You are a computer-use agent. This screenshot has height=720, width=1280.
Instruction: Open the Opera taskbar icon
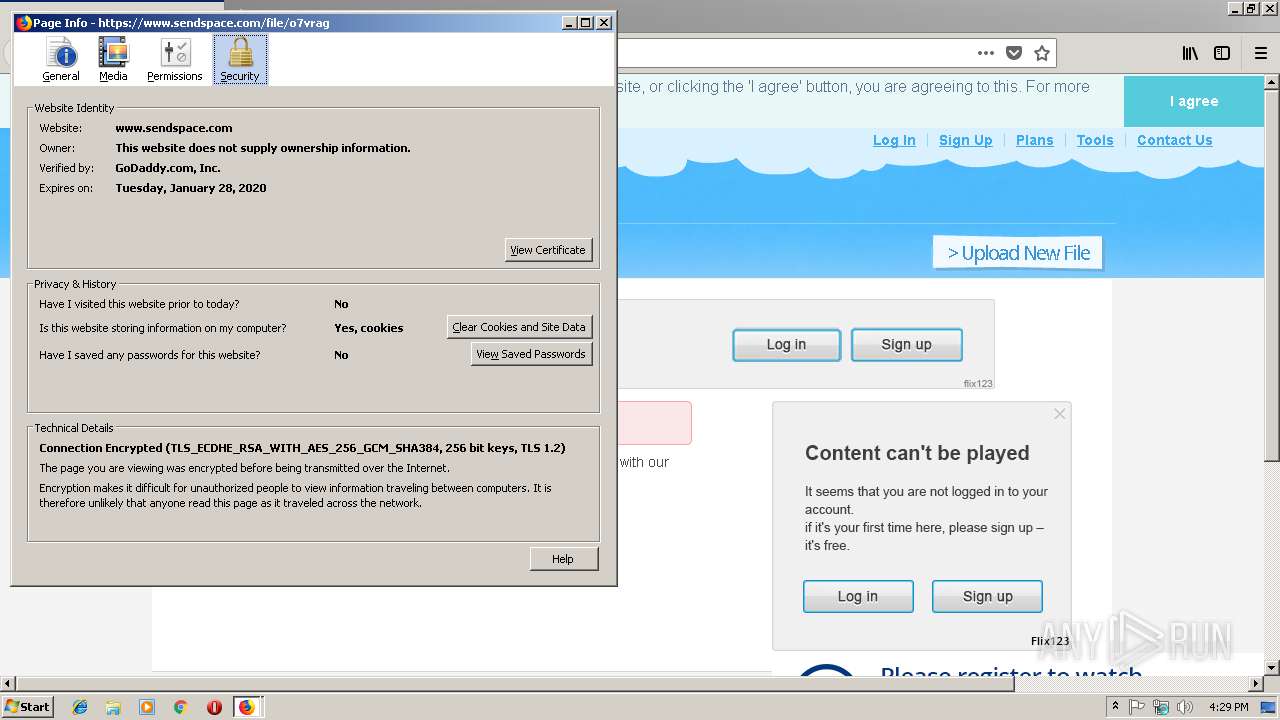tap(214, 707)
